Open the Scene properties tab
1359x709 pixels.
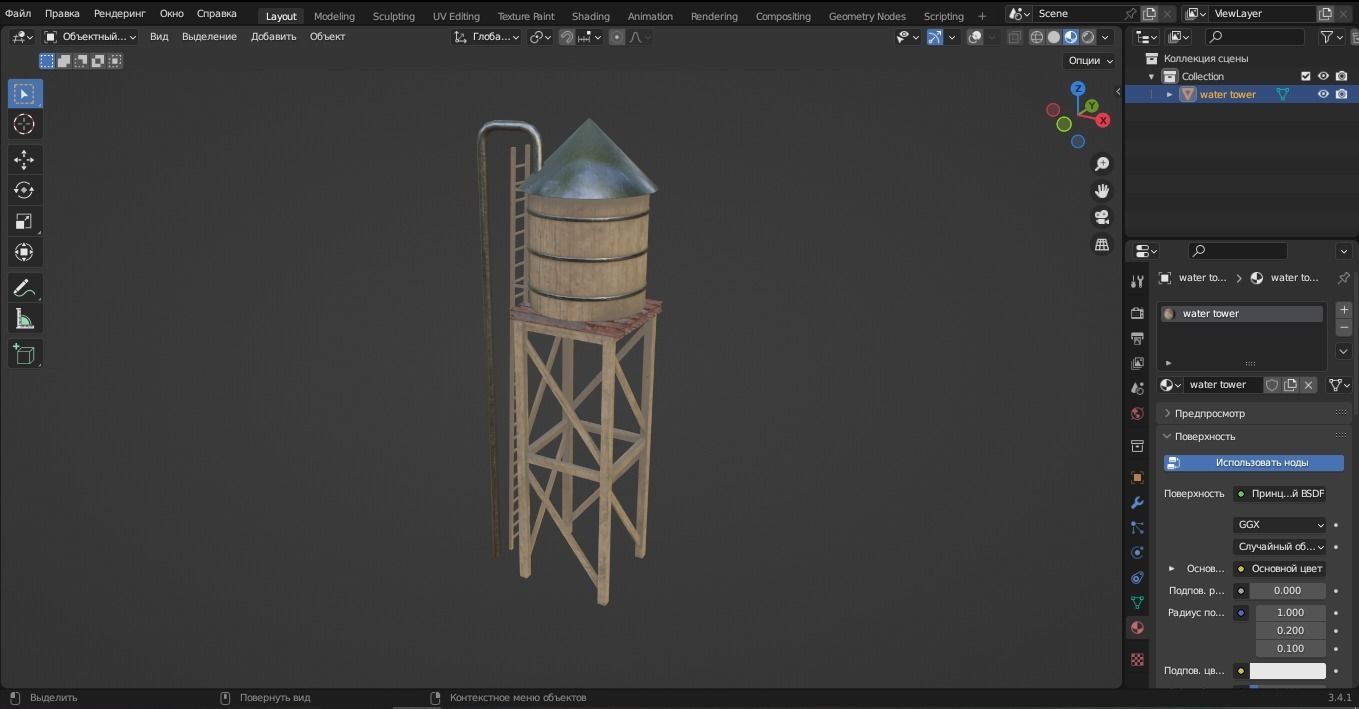[1137, 388]
